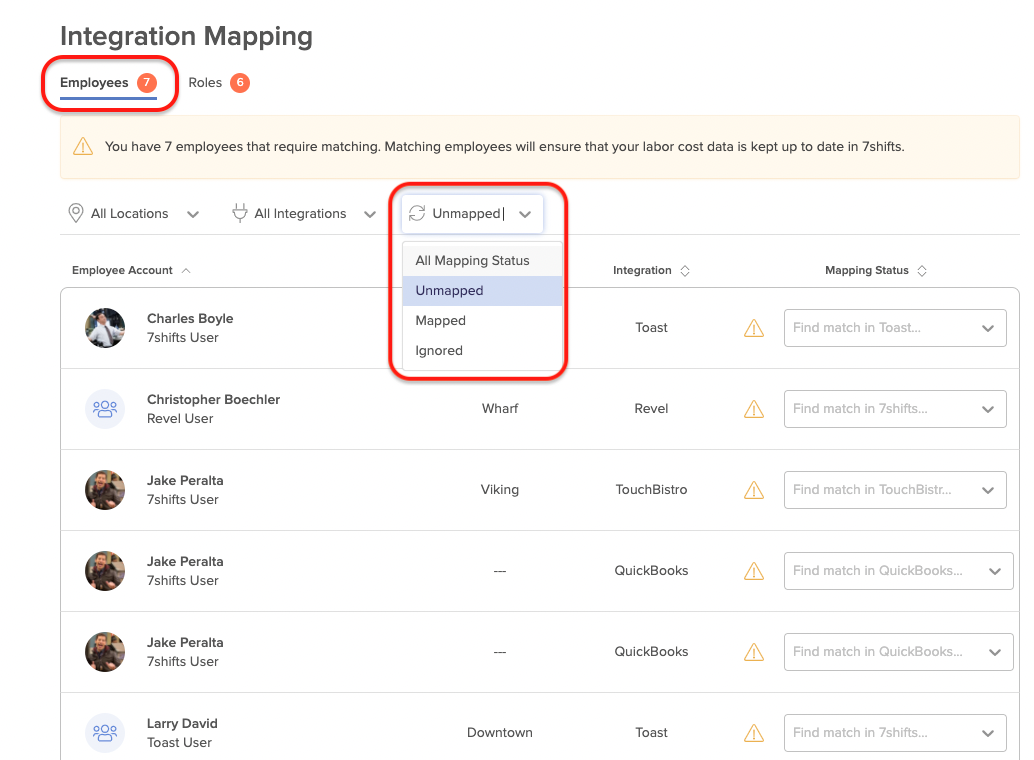Screen dimensions: 1034x760
Task: Click the warning icon in the yellow banner
Action: pyautogui.click(x=83, y=147)
